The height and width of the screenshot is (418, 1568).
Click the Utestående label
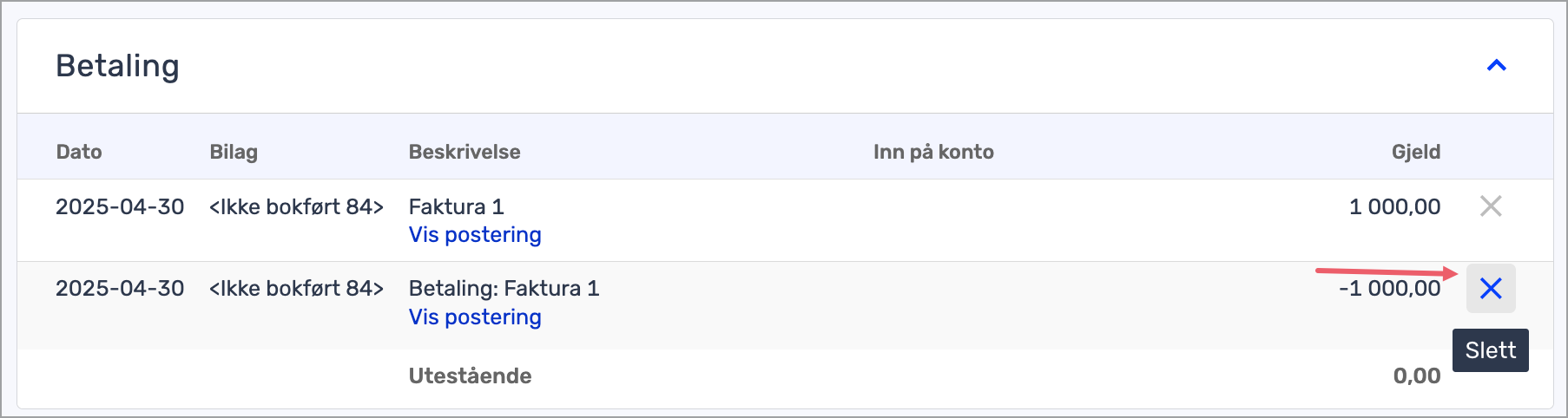point(470,376)
